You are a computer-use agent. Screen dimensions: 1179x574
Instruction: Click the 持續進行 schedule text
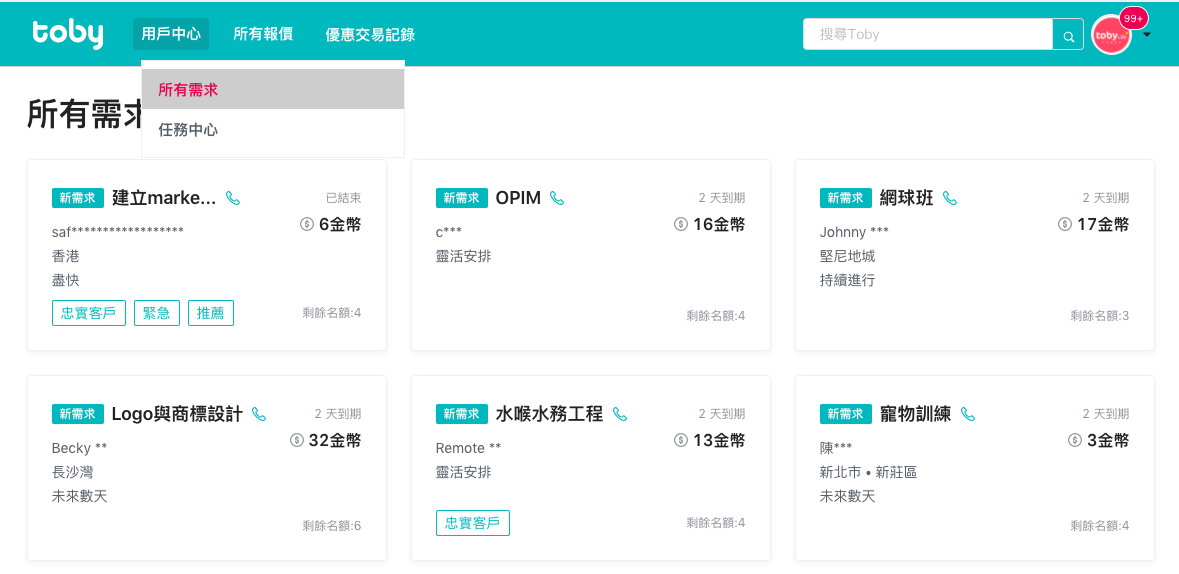coord(847,281)
